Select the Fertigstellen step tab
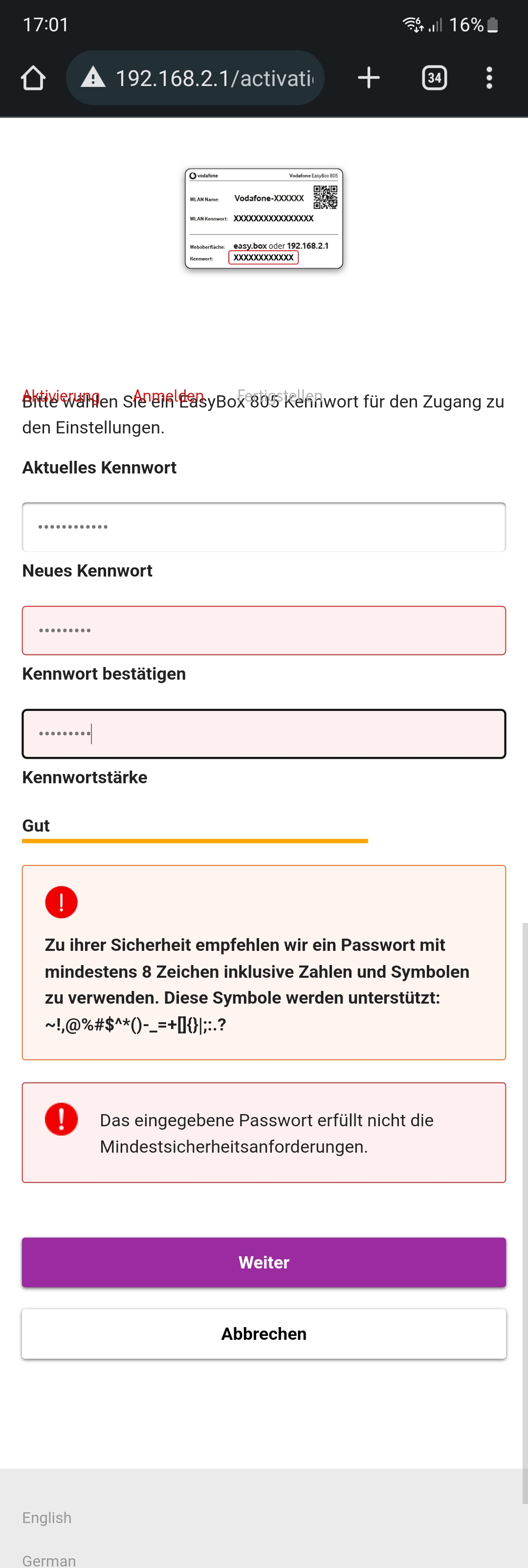 tap(280, 396)
